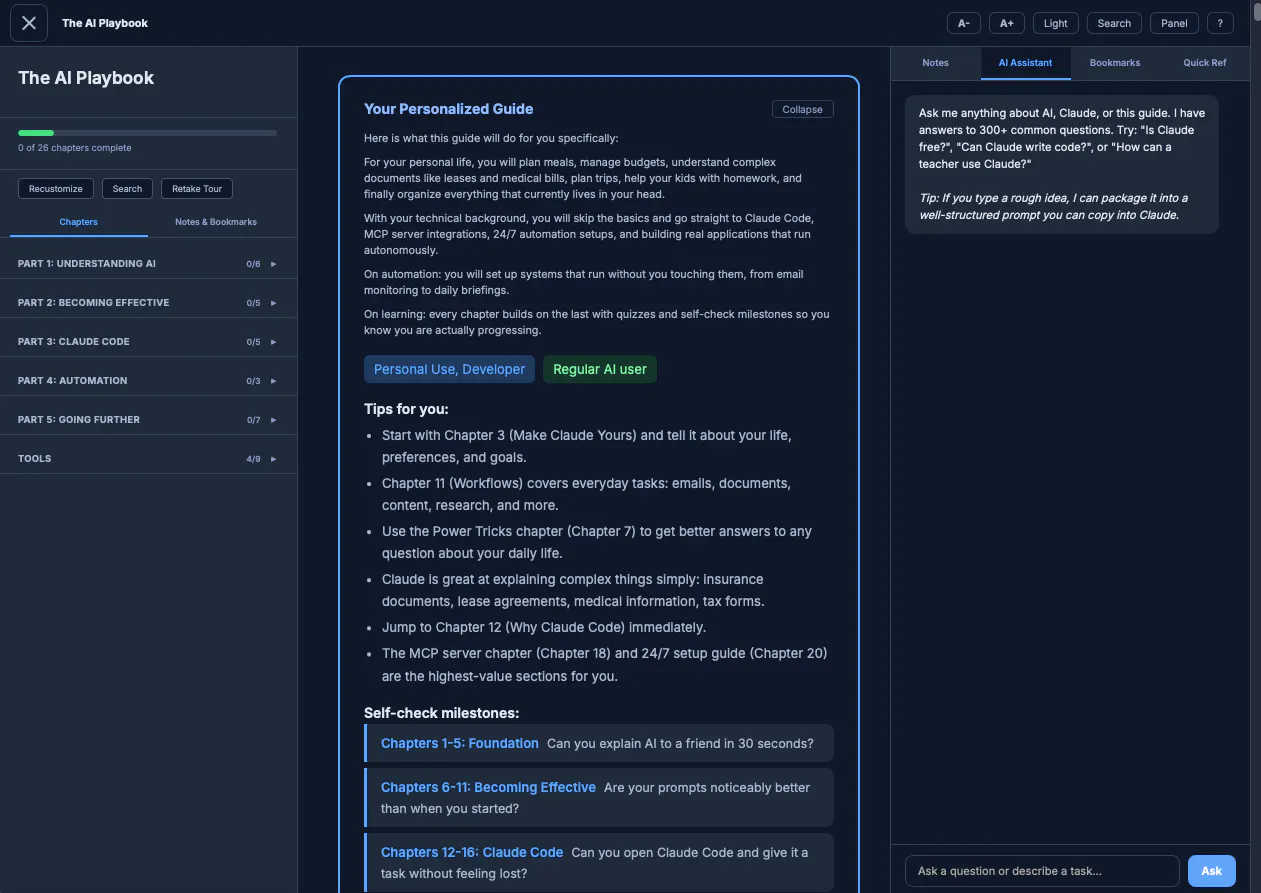Open the Quick Ref tab
Screen dimensions: 1261x893
(x=1205, y=63)
